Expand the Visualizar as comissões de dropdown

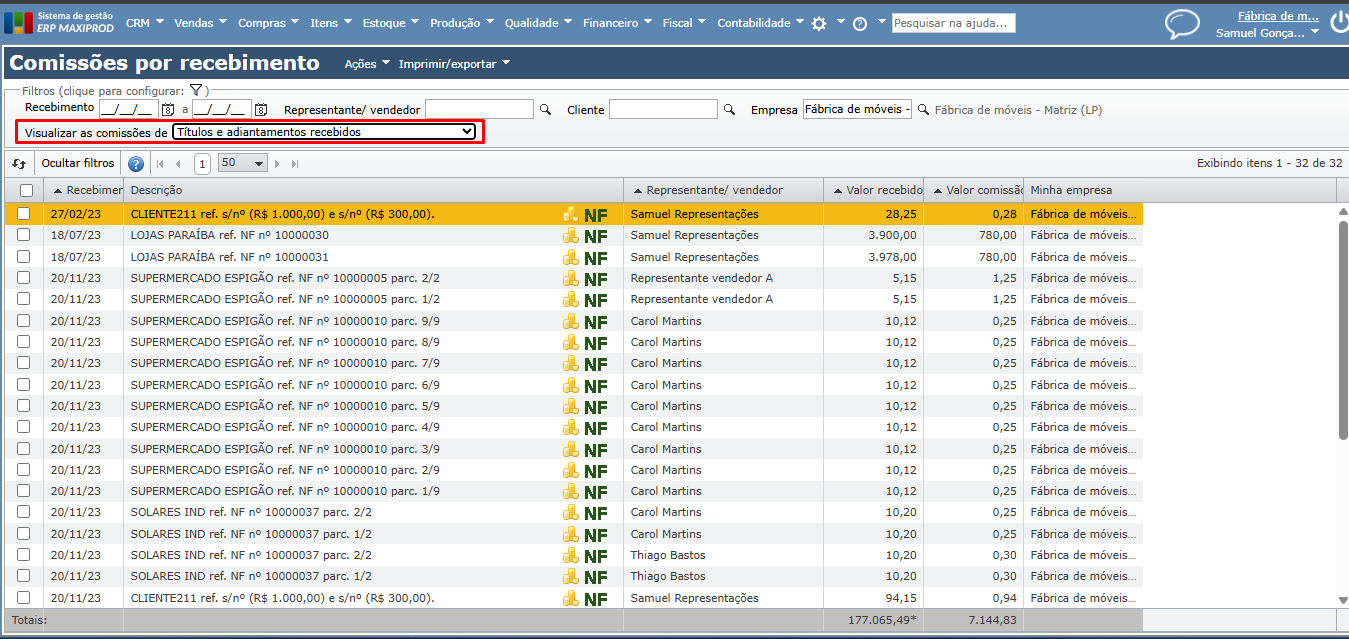click(x=324, y=132)
